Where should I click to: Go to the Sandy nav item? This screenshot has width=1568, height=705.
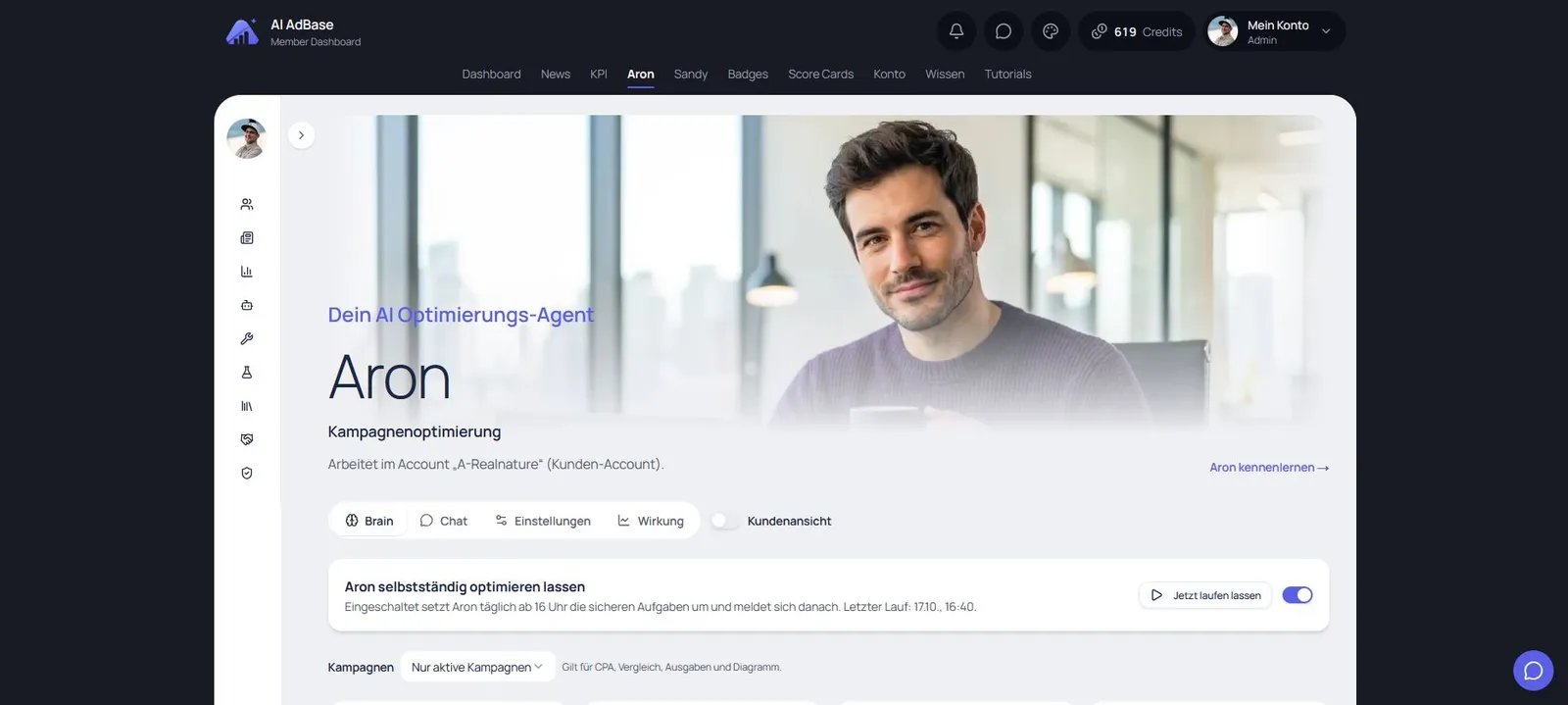pyautogui.click(x=691, y=75)
